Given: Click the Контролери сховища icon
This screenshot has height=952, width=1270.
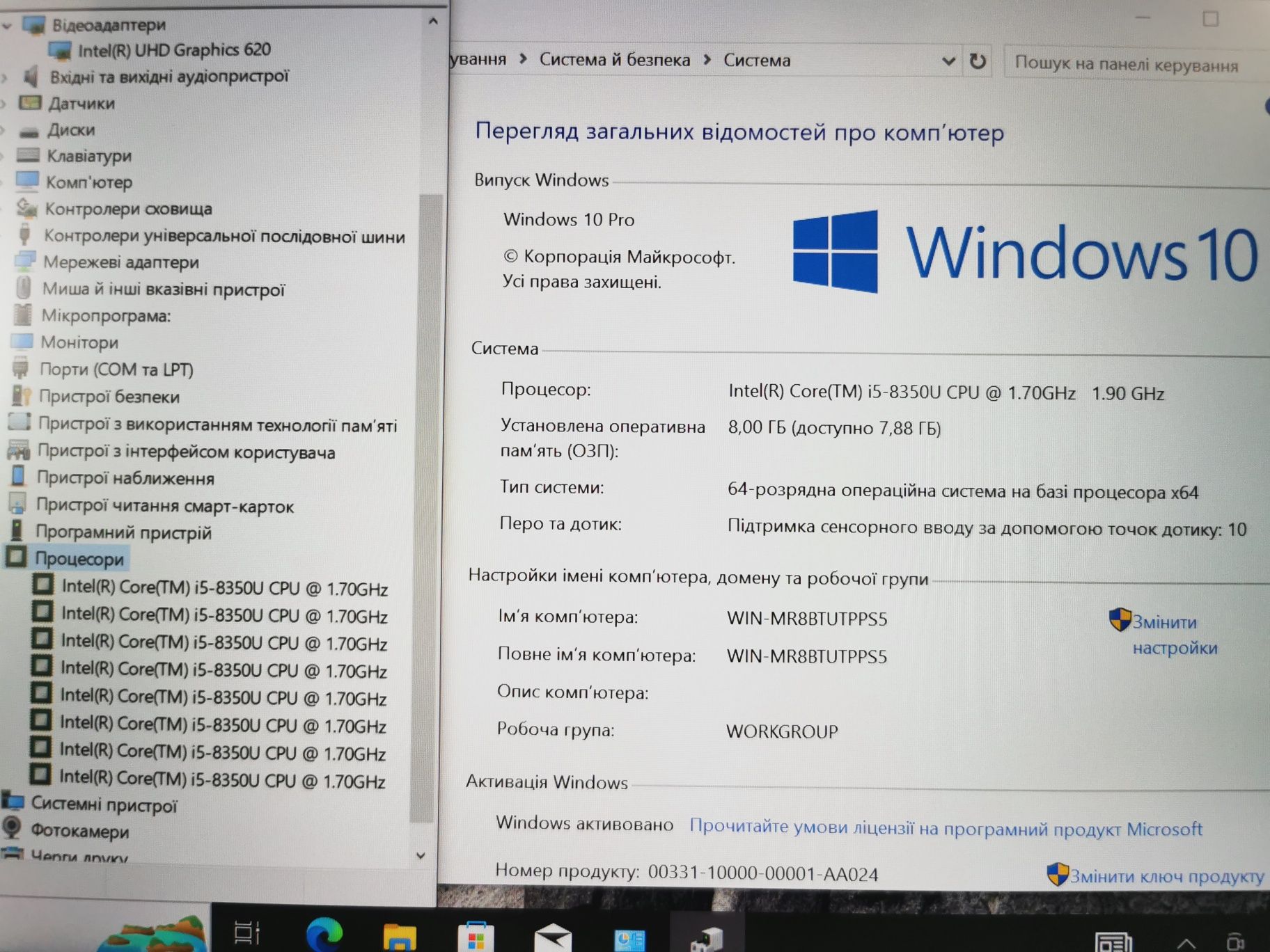Looking at the screenshot, I should click(x=26, y=207).
